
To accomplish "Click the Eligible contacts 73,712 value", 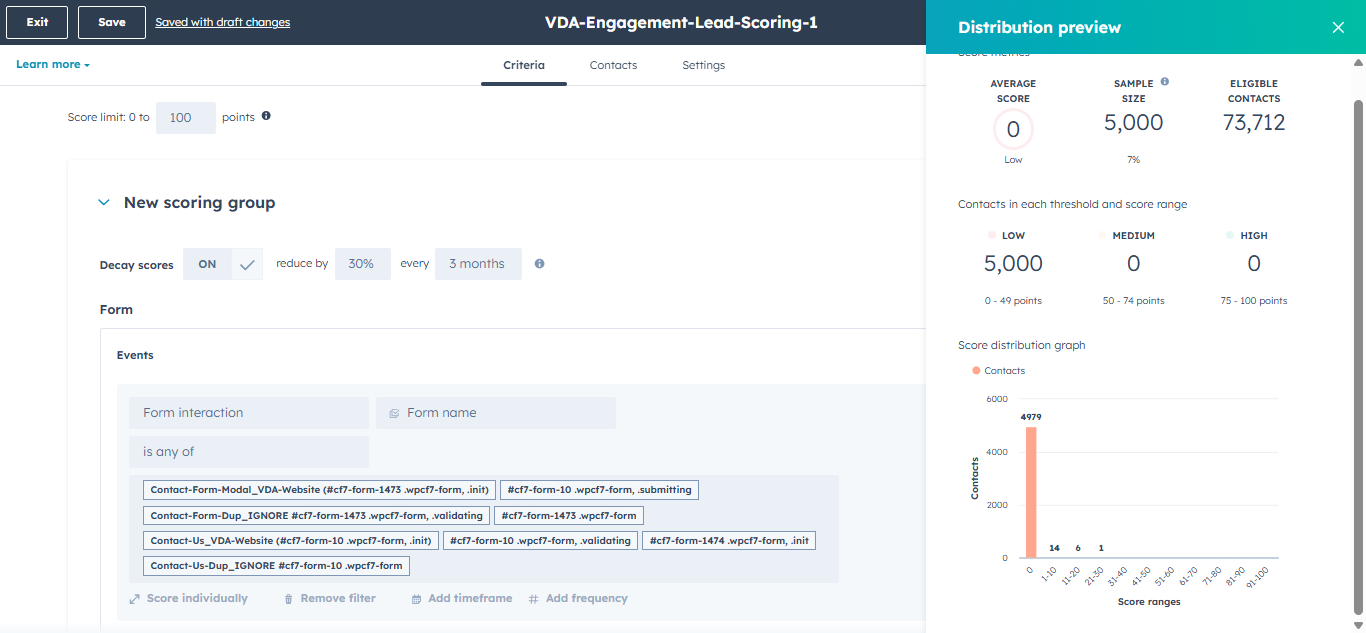I will (x=1254, y=123).
